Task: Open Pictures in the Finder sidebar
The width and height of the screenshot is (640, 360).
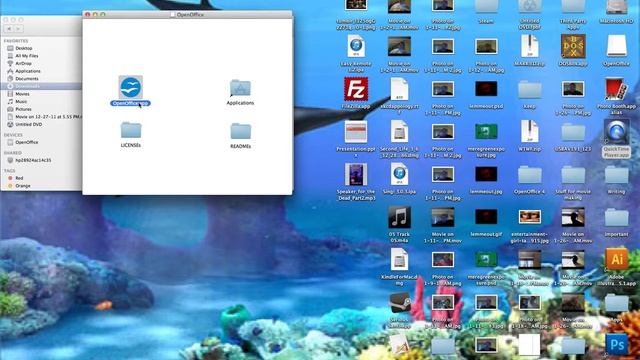Action: [x=23, y=109]
